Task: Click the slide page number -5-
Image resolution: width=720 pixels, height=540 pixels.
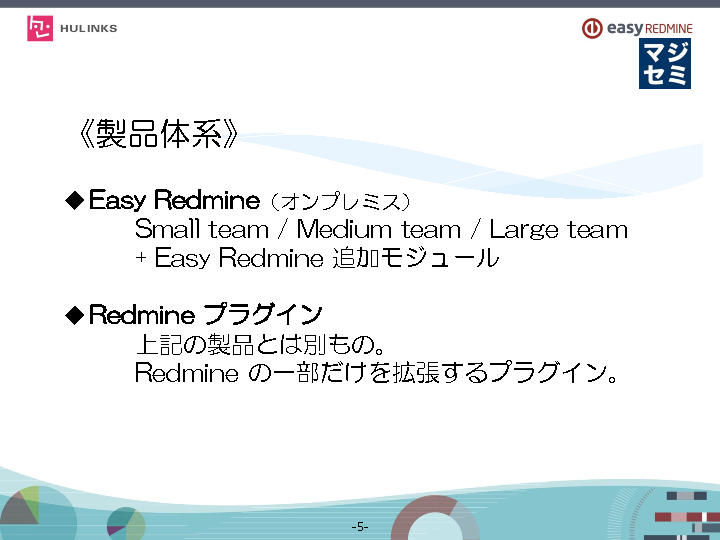Action: (x=360, y=526)
